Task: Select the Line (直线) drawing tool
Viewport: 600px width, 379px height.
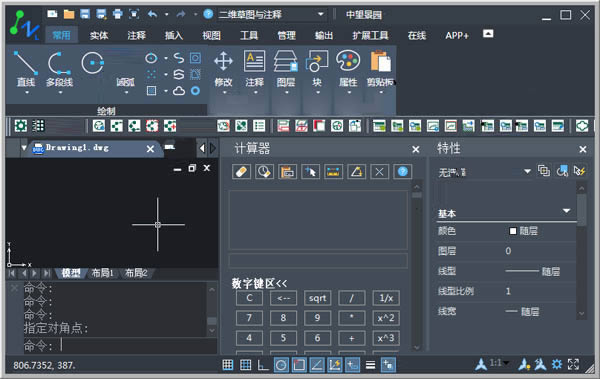Action: tap(26, 69)
